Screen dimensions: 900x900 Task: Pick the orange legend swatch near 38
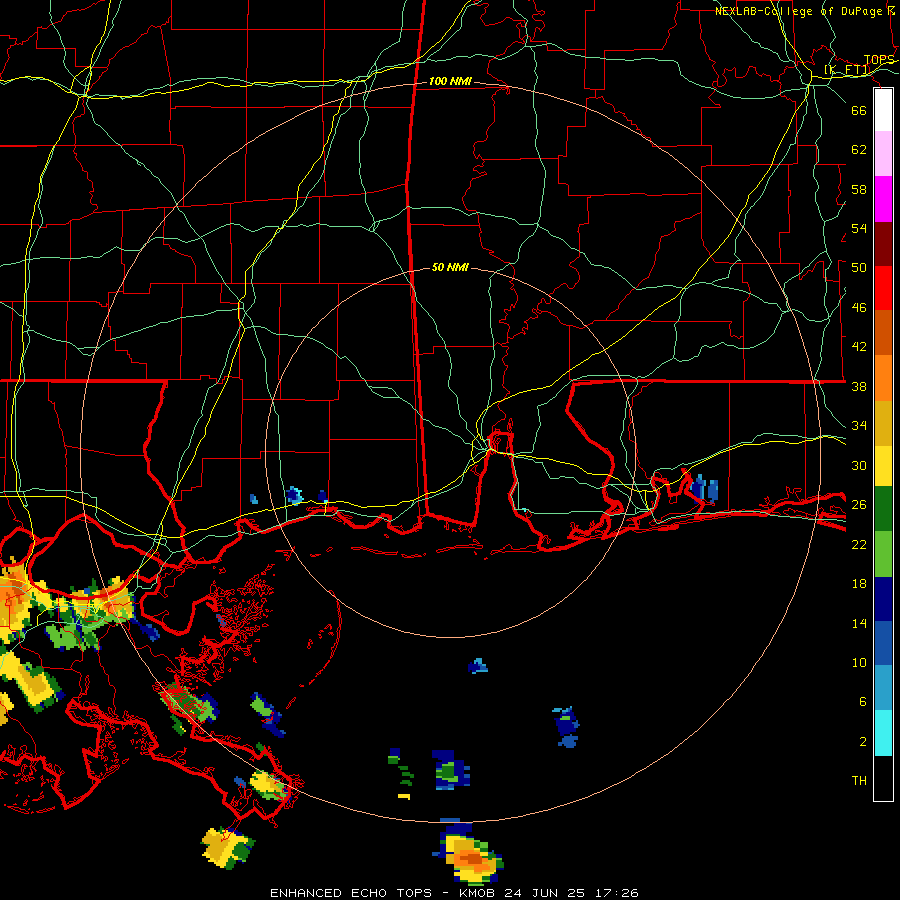(x=883, y=378)
